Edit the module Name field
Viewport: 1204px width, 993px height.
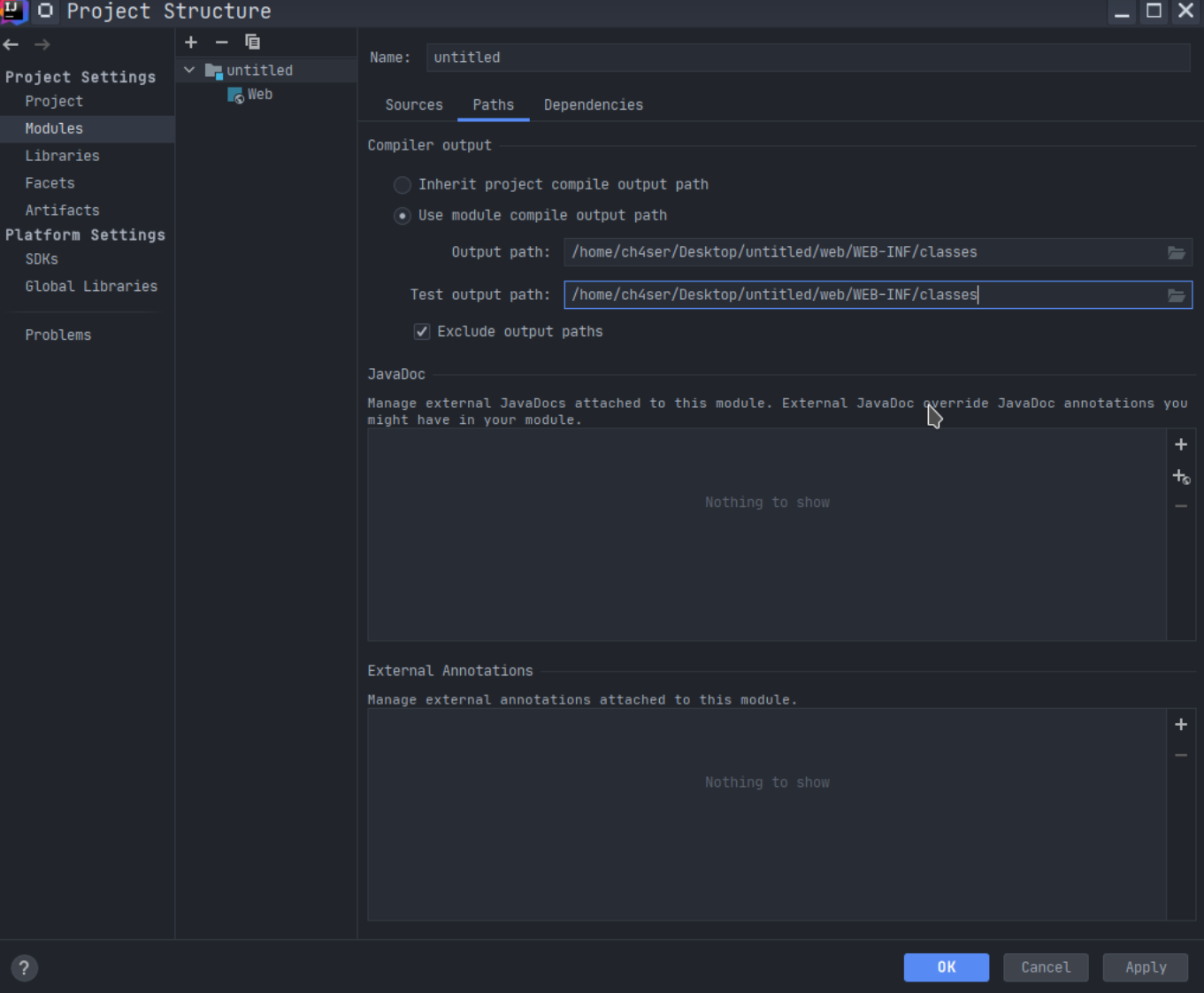[x=808, y=58]
